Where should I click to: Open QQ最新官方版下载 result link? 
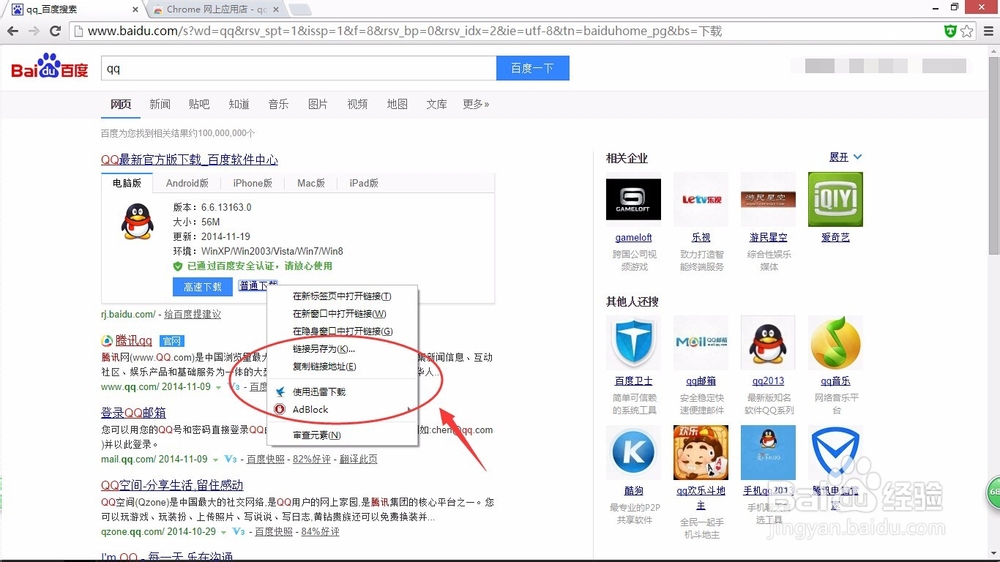189,159
